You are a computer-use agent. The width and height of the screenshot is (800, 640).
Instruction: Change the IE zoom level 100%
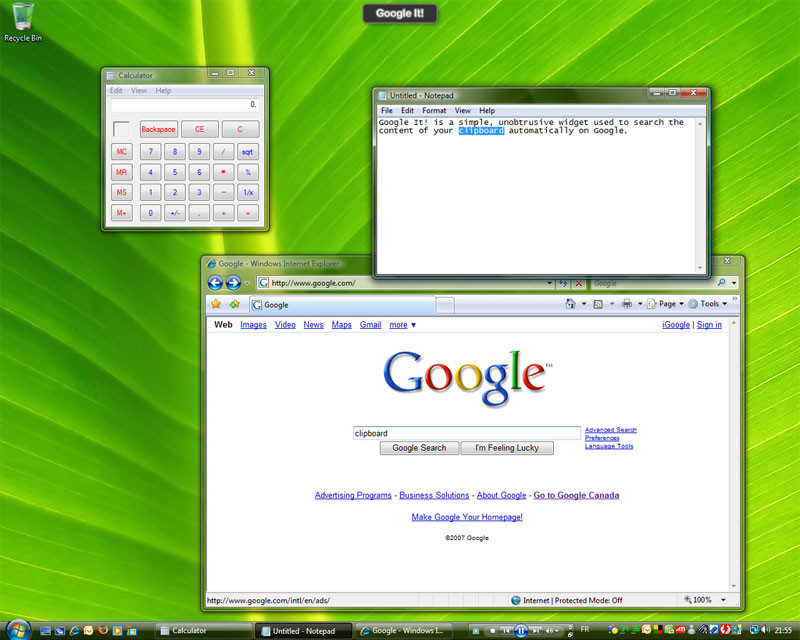point(705,600)
